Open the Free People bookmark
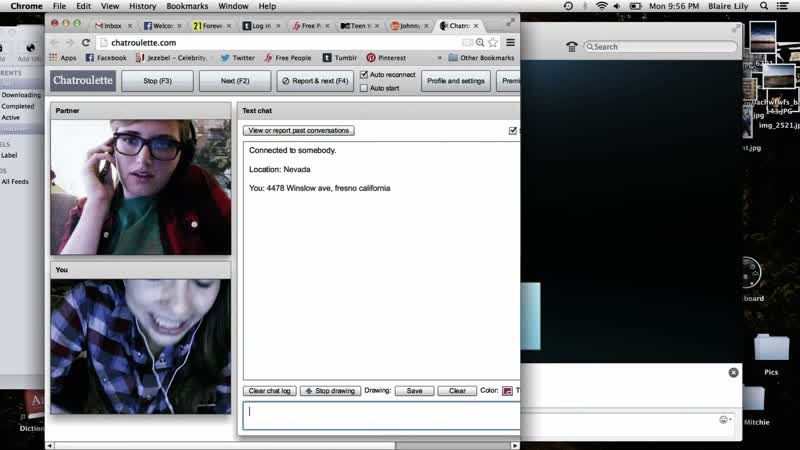 (288, 58)
